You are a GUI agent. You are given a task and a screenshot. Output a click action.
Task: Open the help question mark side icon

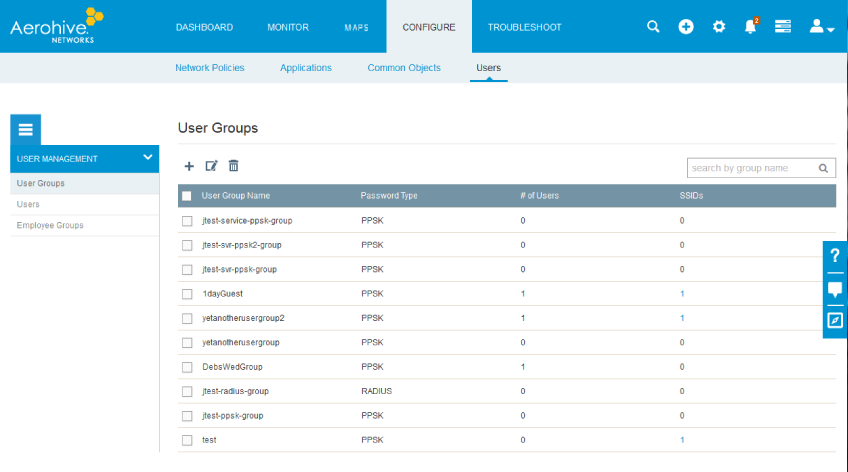835,256
